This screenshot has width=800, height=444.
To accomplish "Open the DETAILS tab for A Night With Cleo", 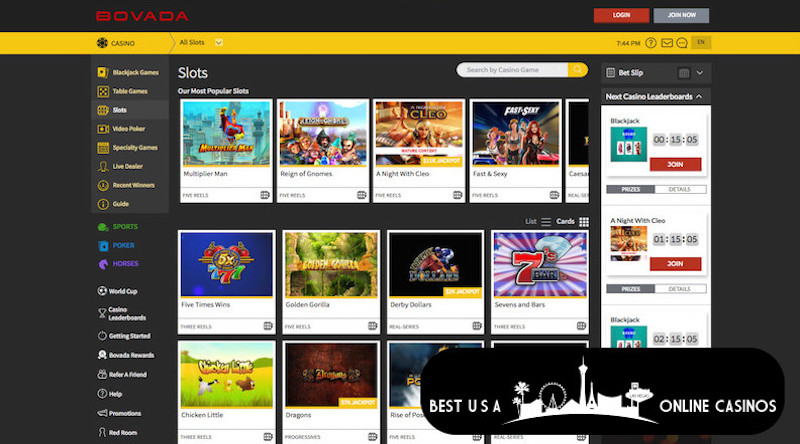I will [x=680, y=289].
